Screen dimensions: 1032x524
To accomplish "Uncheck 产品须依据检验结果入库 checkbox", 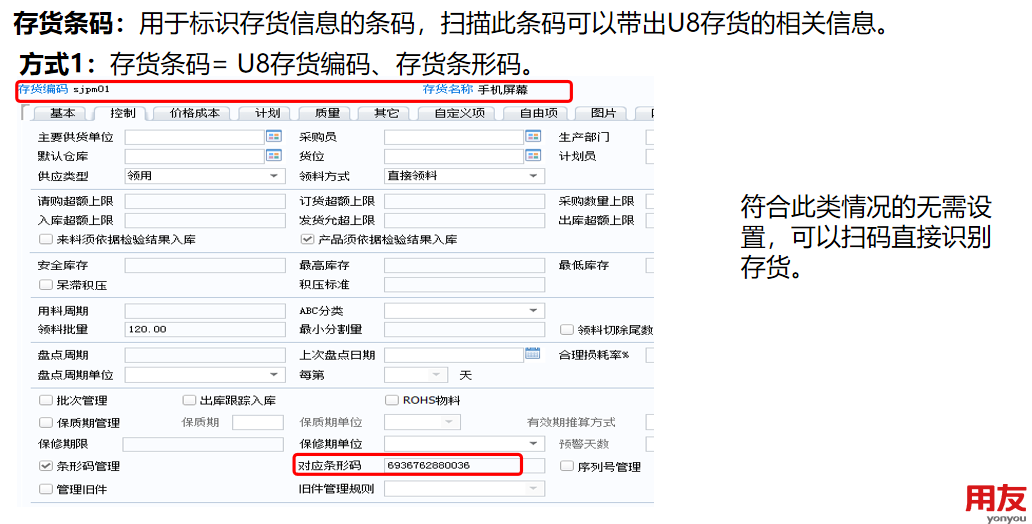I will pos(307,239).
